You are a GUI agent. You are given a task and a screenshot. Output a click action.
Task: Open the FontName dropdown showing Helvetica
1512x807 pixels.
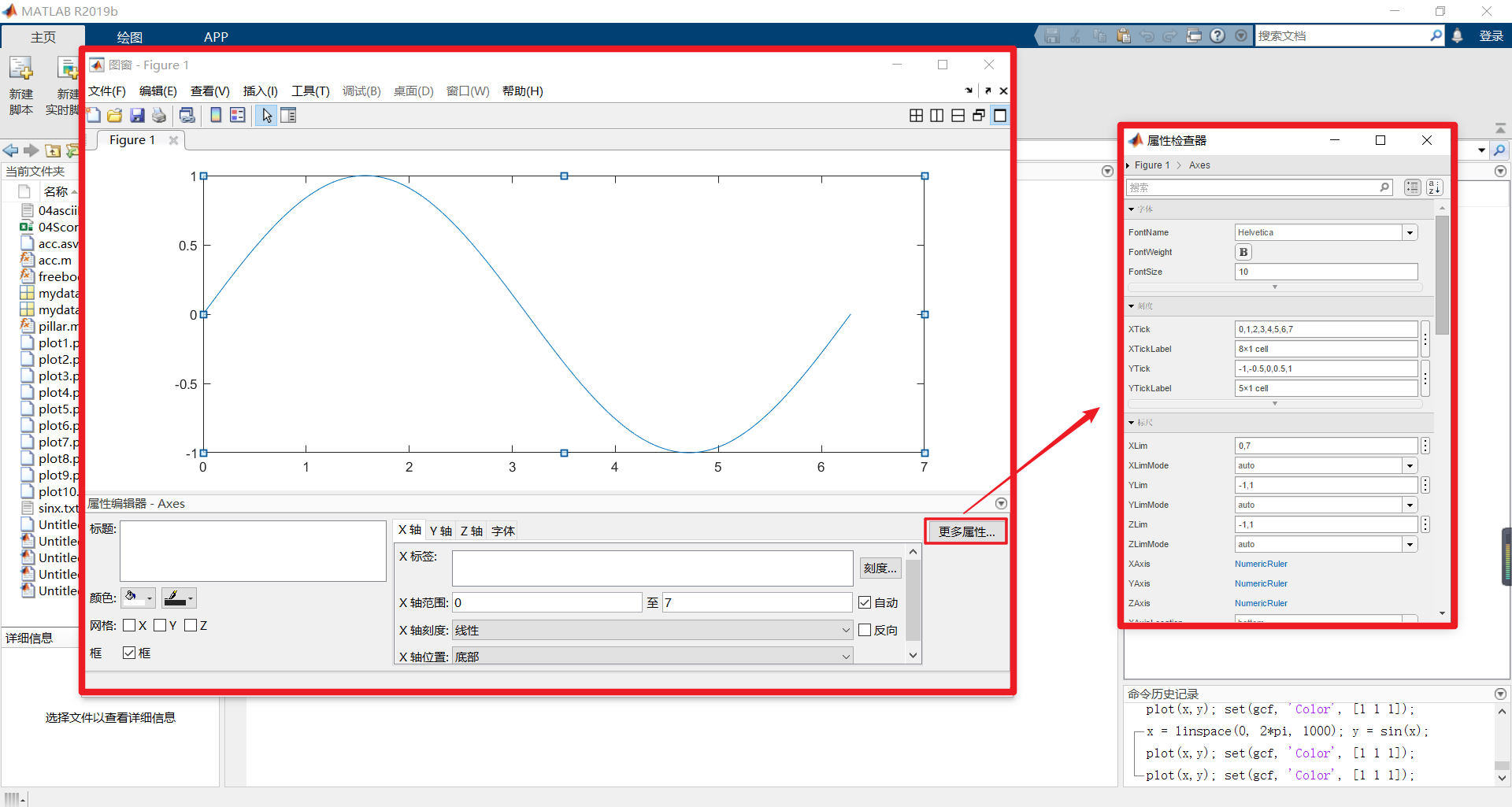(x=1409, y=232)
